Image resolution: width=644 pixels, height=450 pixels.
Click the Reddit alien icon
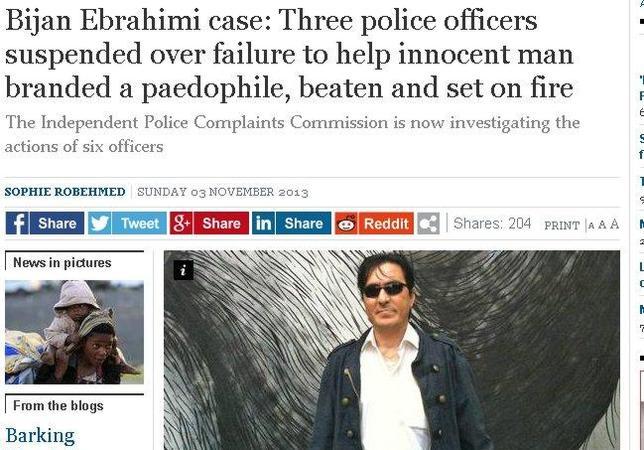346,223
